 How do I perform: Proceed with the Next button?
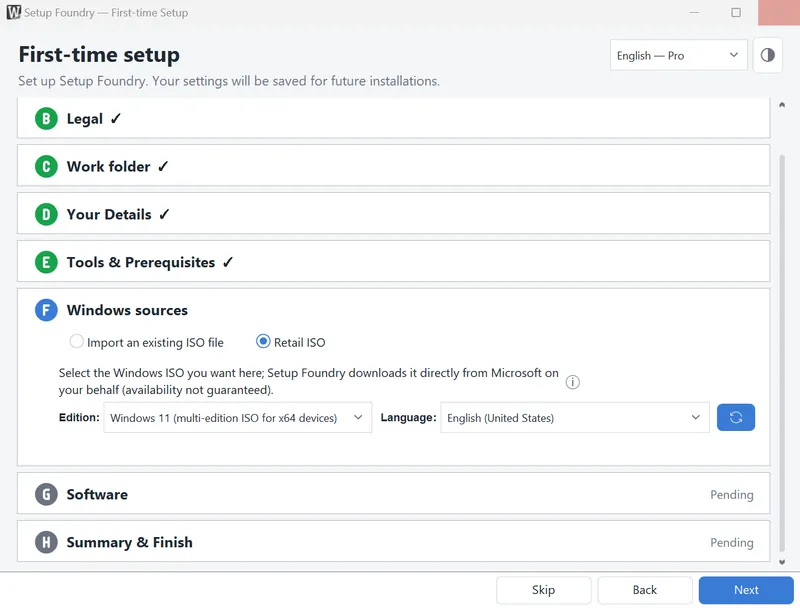746,590
